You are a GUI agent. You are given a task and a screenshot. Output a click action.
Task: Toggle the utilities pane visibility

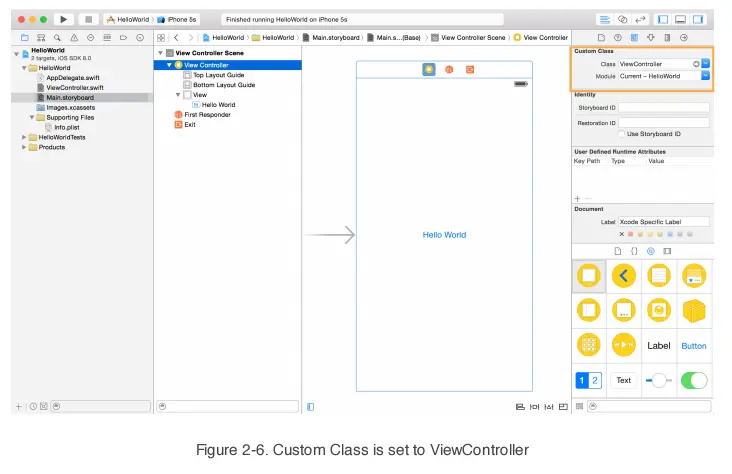coord(698,19)
